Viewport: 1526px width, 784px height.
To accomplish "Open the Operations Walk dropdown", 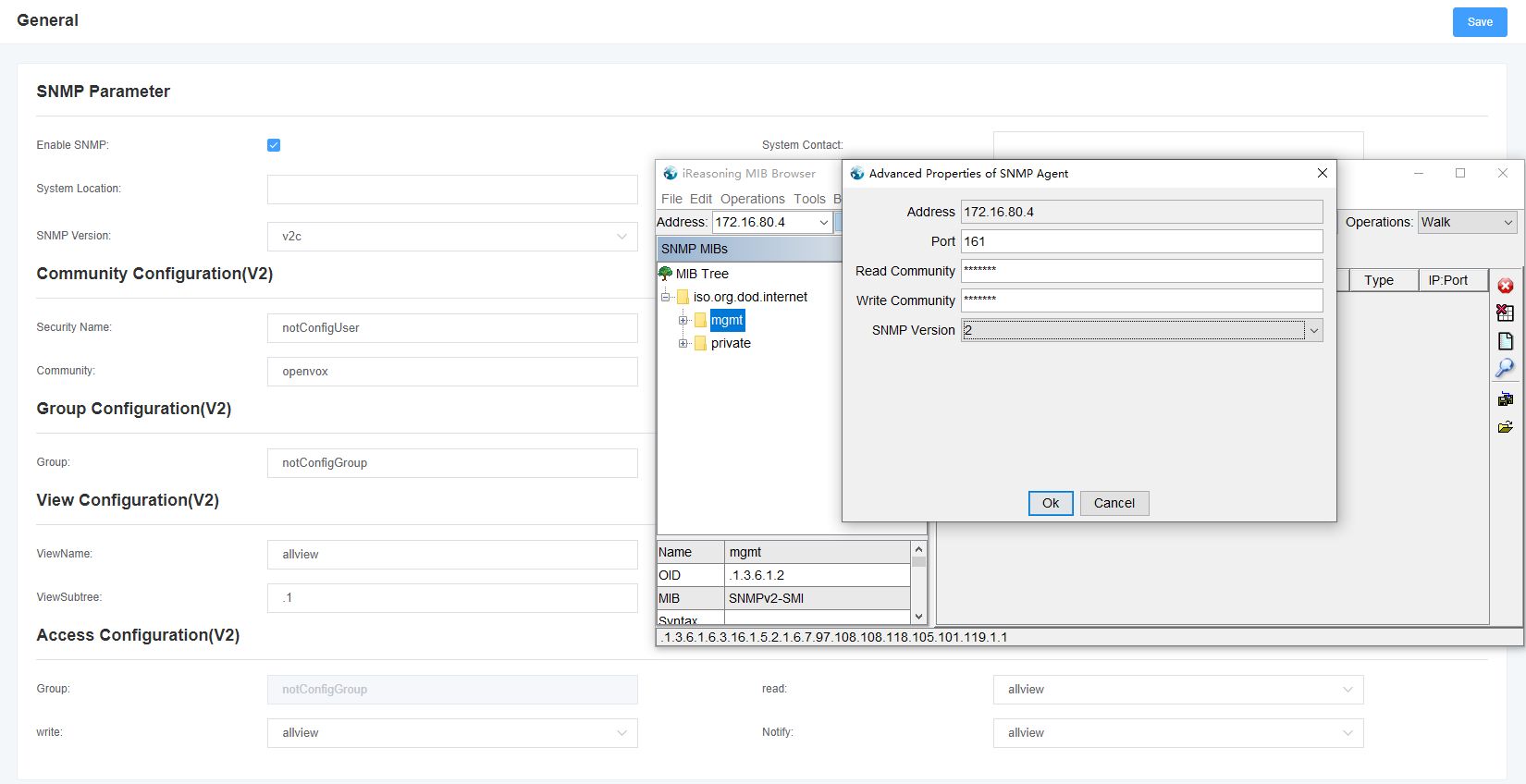I will pyautogui.click(x=1468, y=222).
